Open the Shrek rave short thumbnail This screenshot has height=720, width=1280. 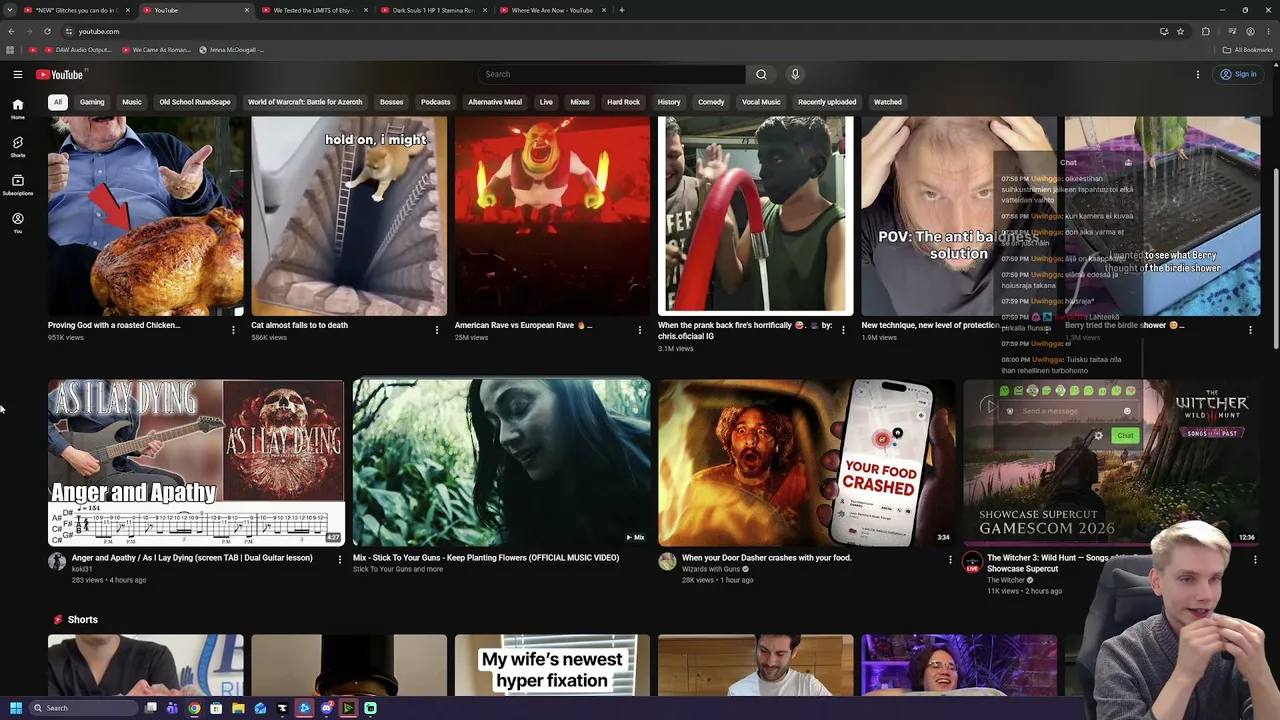coord(552,216)
